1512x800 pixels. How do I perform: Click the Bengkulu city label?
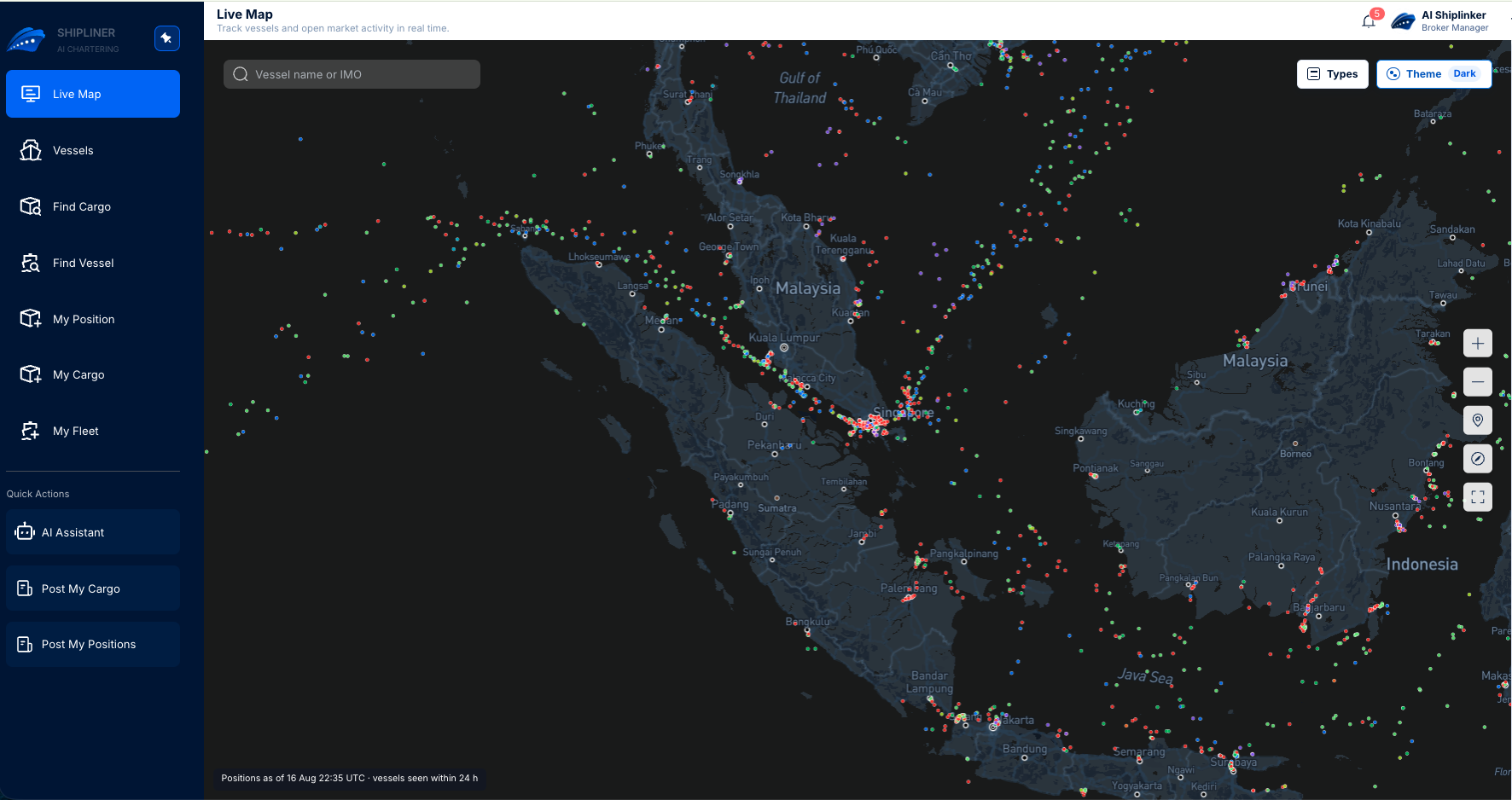point(807,622)
